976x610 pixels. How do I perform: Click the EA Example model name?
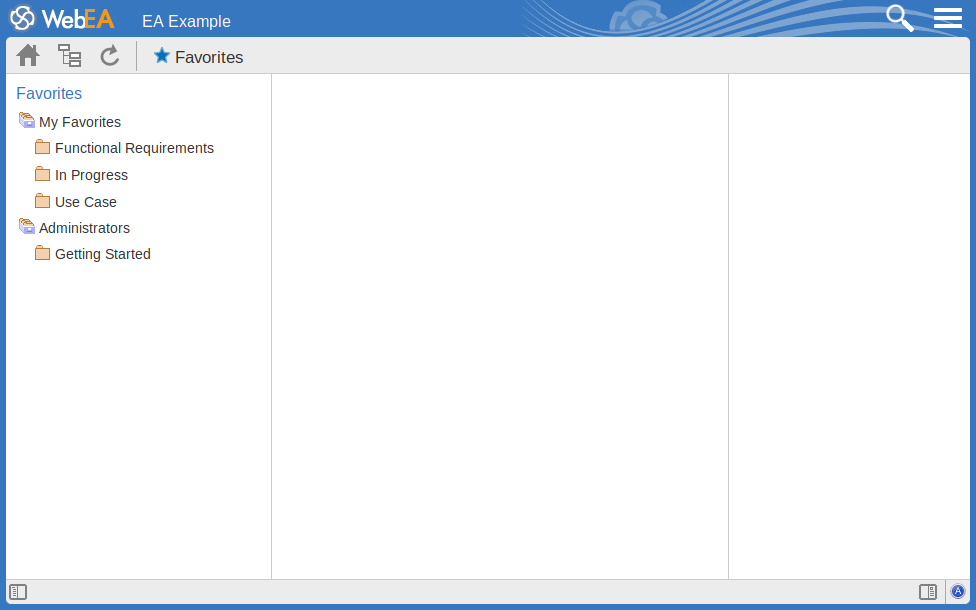(187, 21)
